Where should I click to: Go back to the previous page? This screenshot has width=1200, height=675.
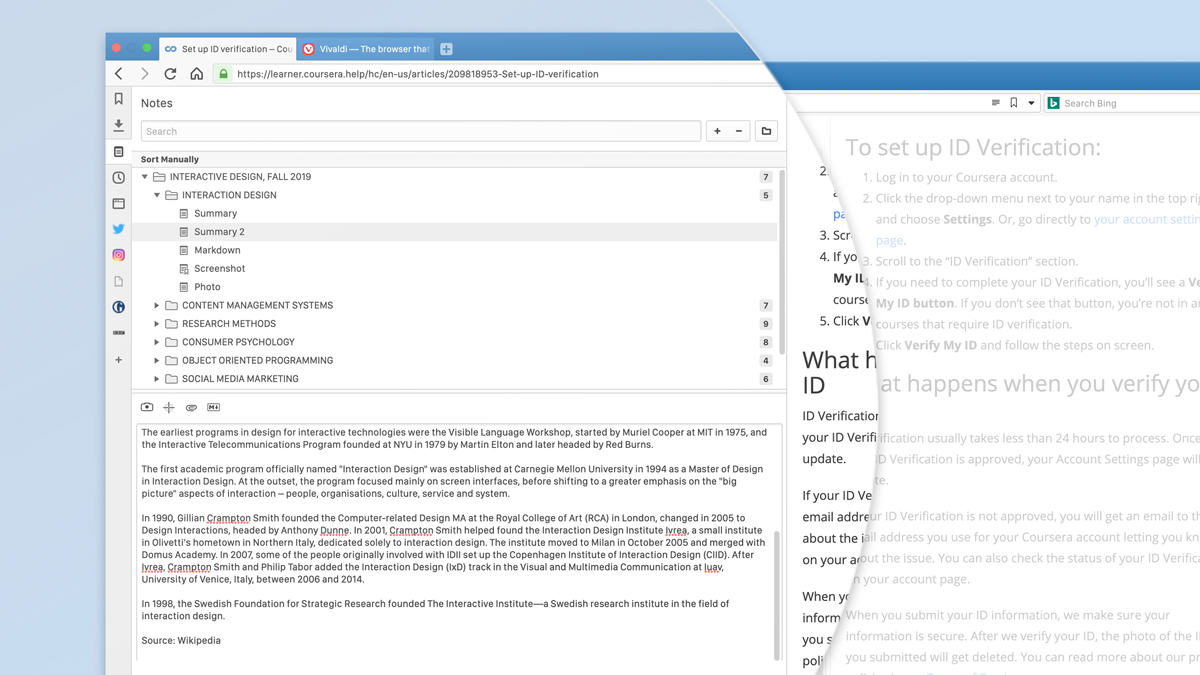(119, 74)
